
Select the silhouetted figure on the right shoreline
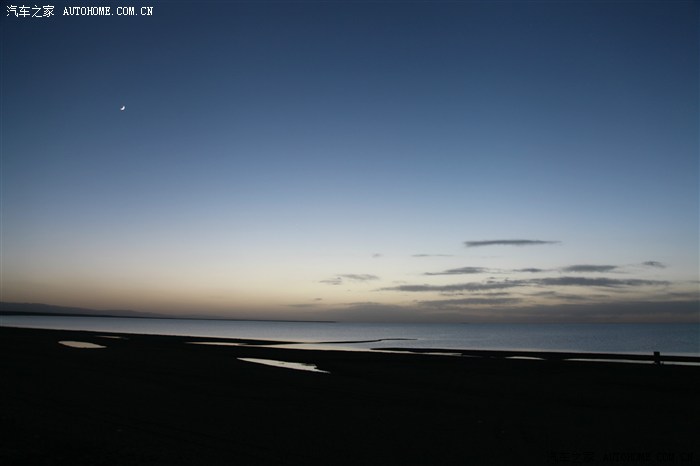point(656,356)
